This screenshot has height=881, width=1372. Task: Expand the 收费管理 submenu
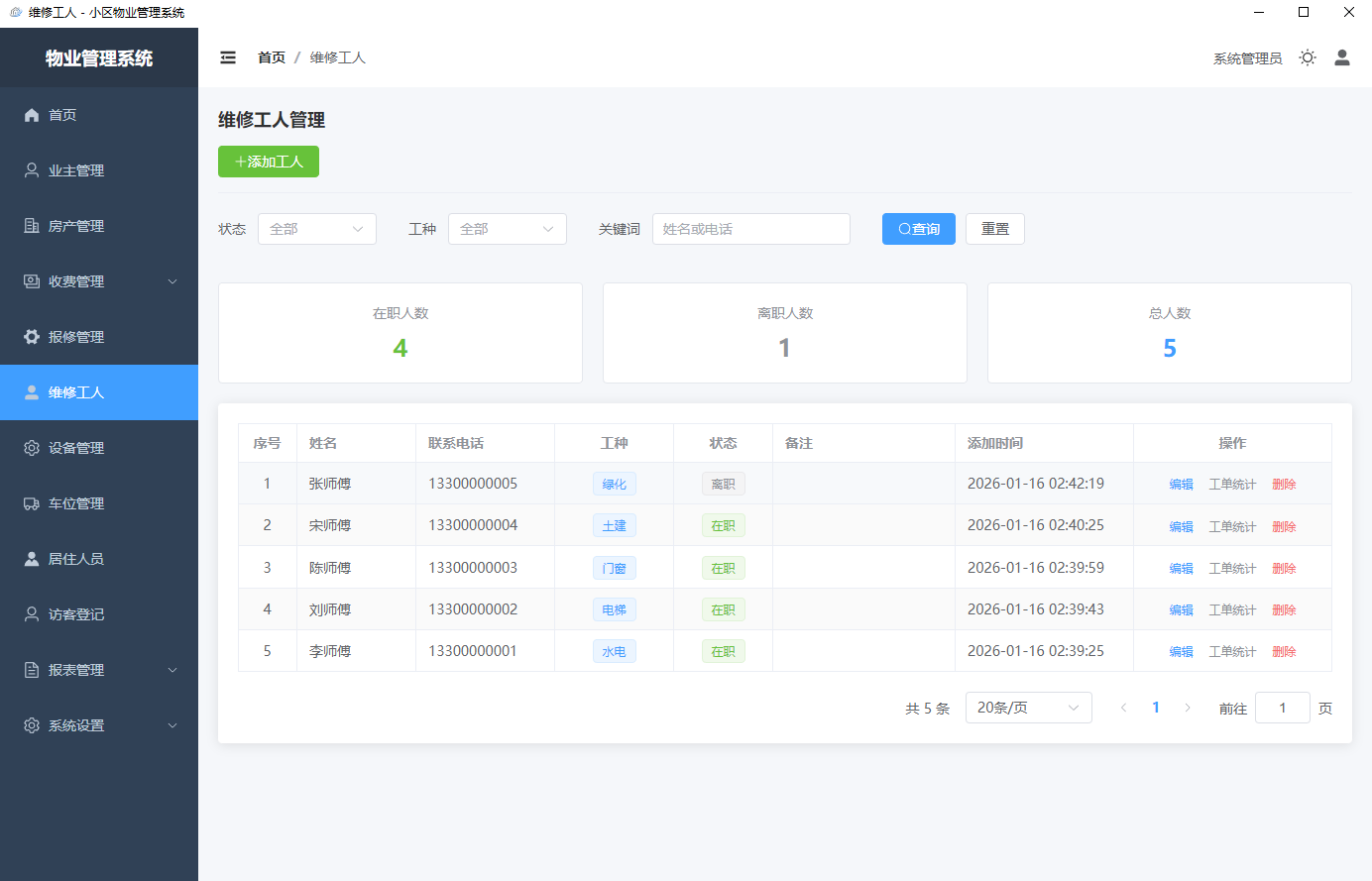[171, 281]
